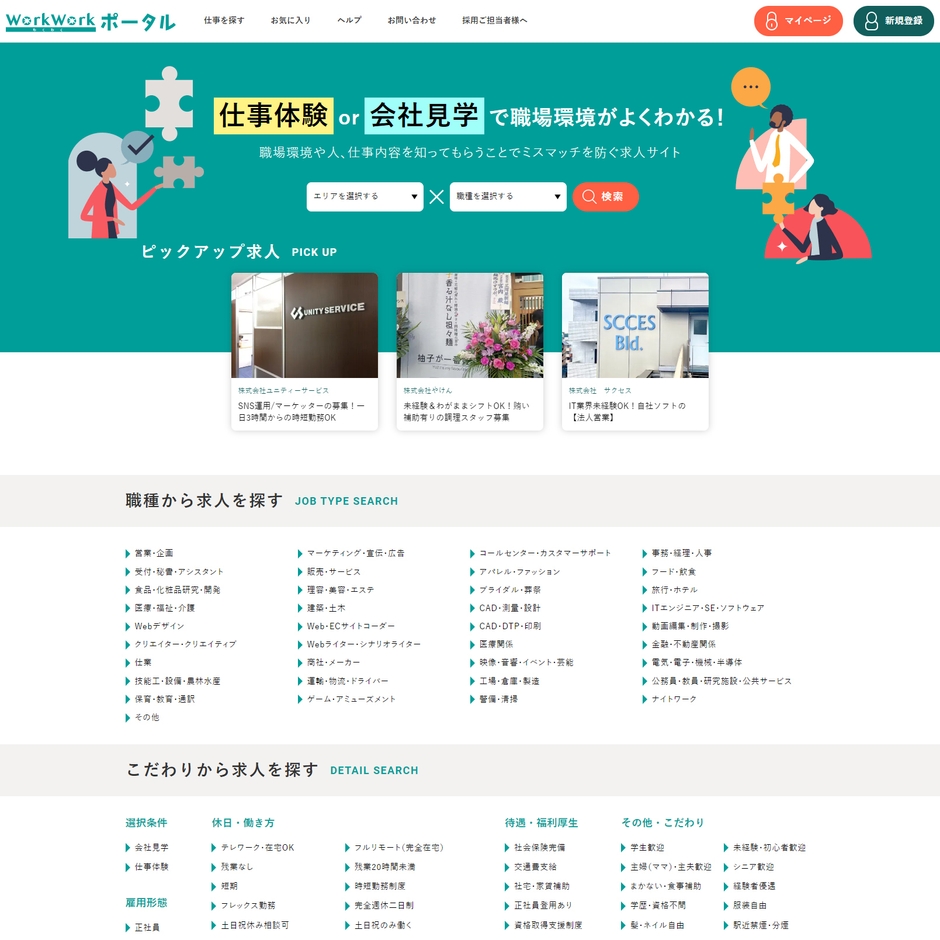The width and height of the screenshot is (940, 940).
Task: Go to the ヘルプ menu item
Action: [349, 21]
